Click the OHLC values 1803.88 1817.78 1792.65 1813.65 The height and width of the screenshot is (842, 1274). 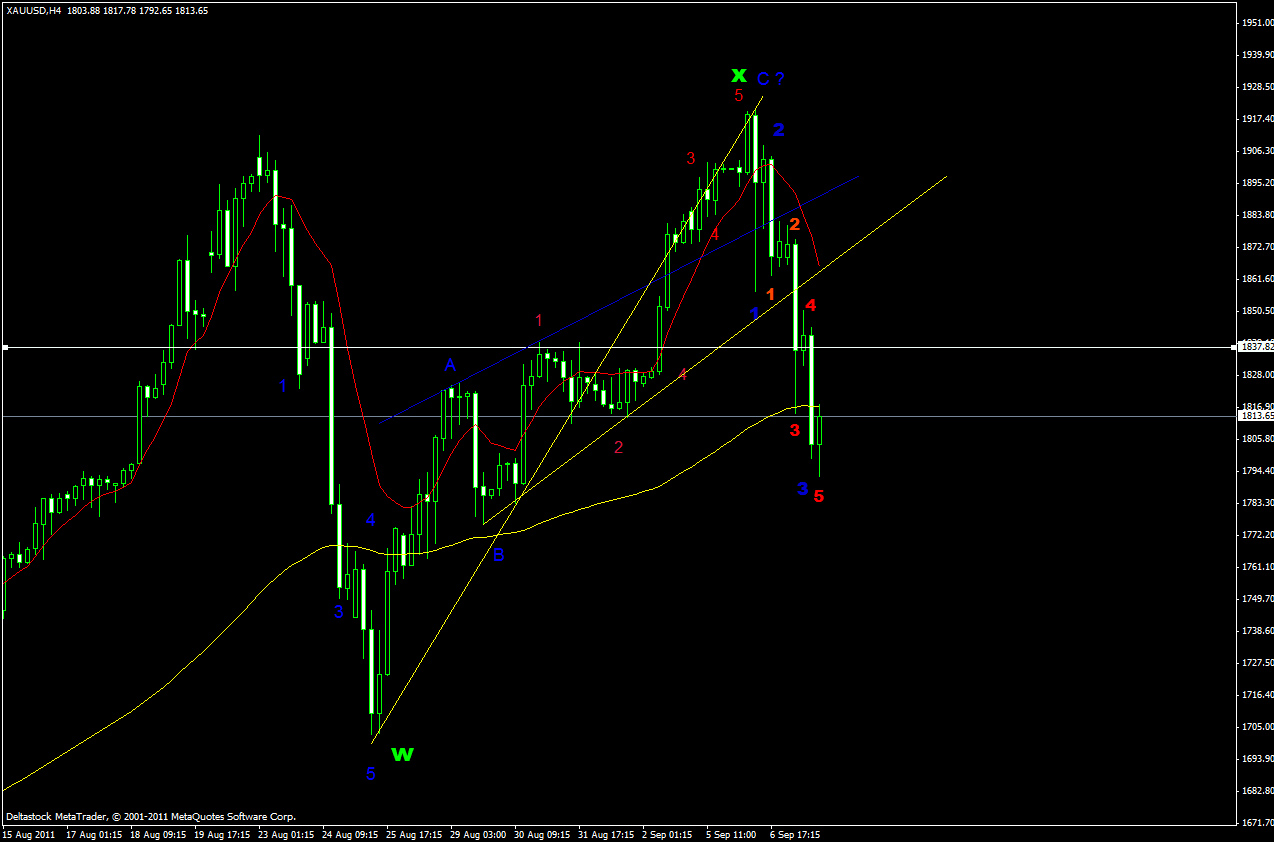[138, 10]
